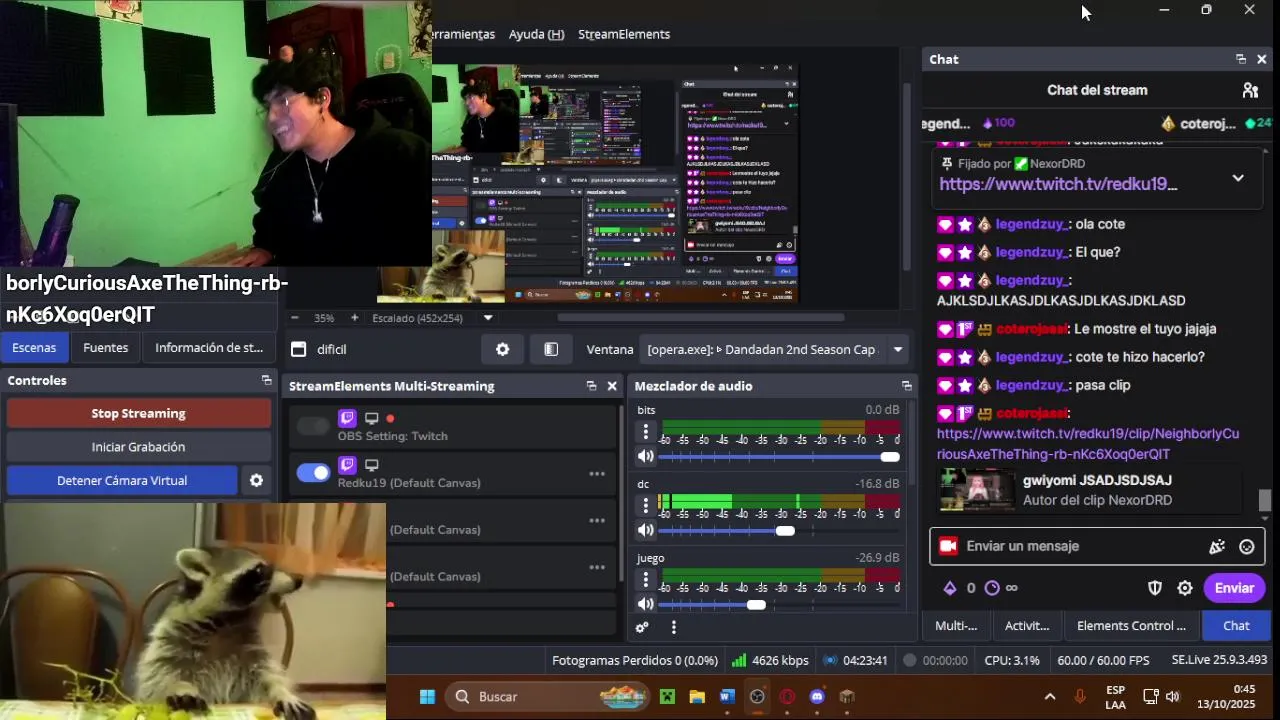Mute the juego audio channel
Screen dimensions: 1280x720
tap(646, 605)
